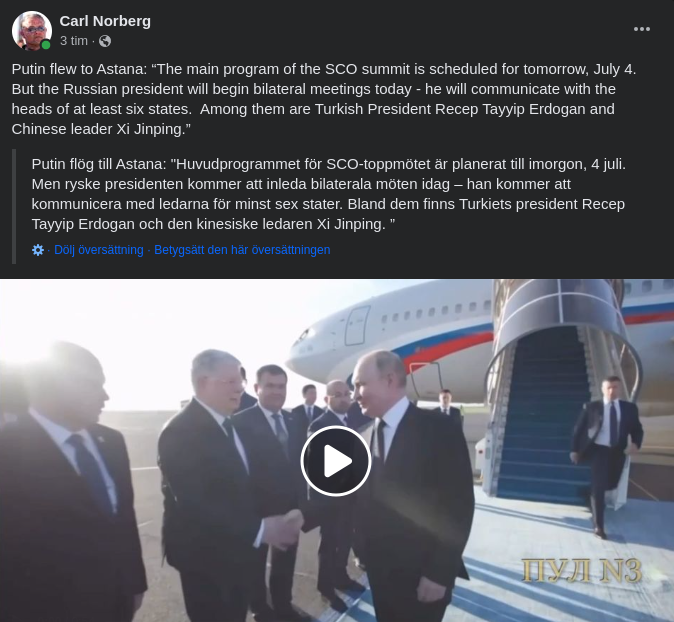Open the three-dot post options menu

tap(641, 29)
